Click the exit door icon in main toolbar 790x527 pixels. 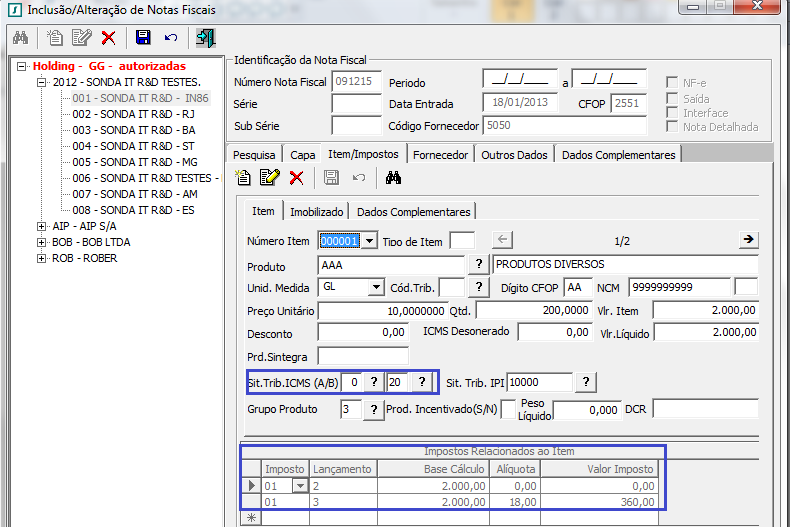pos(205,38)
